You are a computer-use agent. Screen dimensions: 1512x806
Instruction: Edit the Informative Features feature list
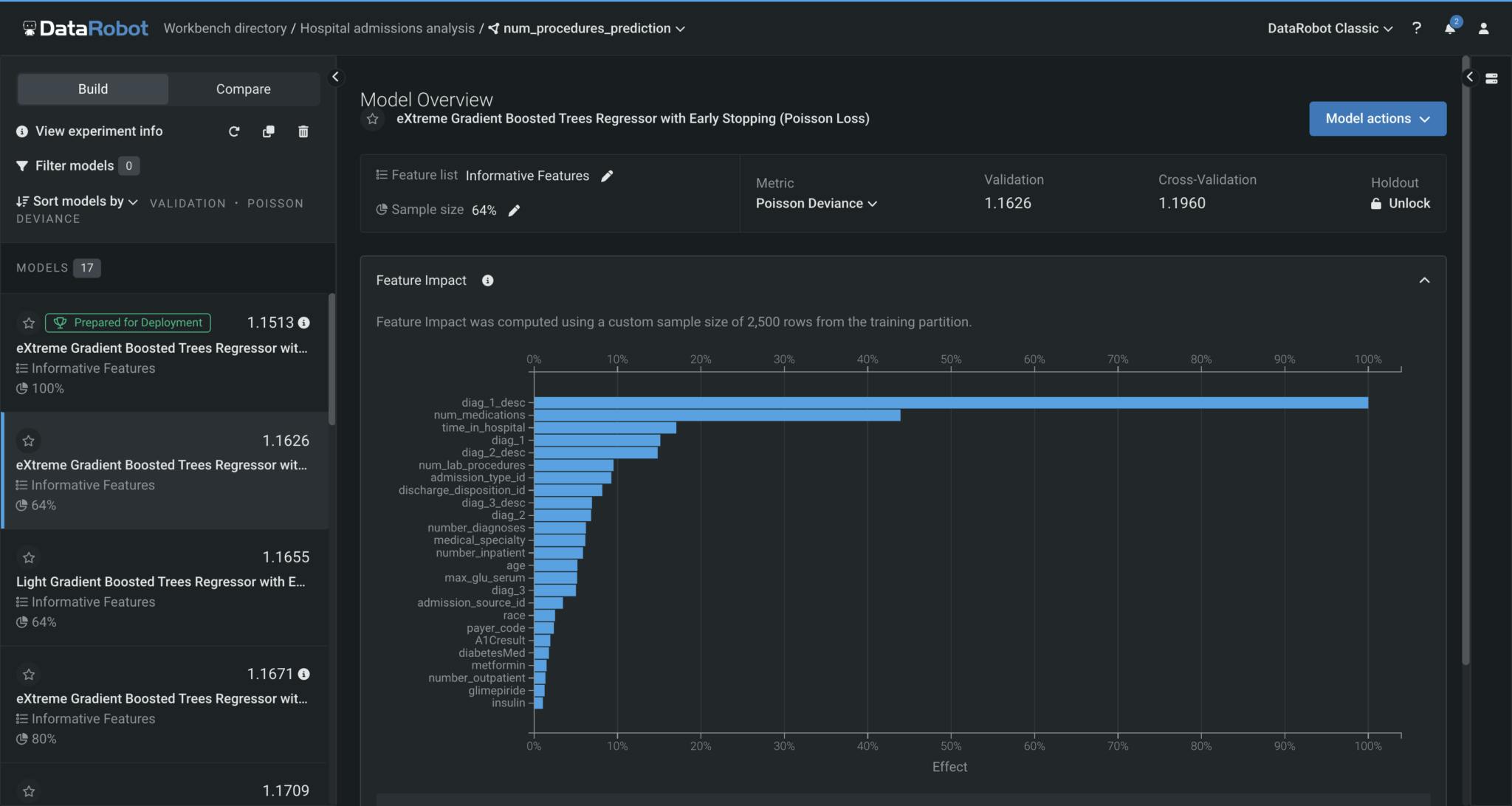[x=607, y=176]
